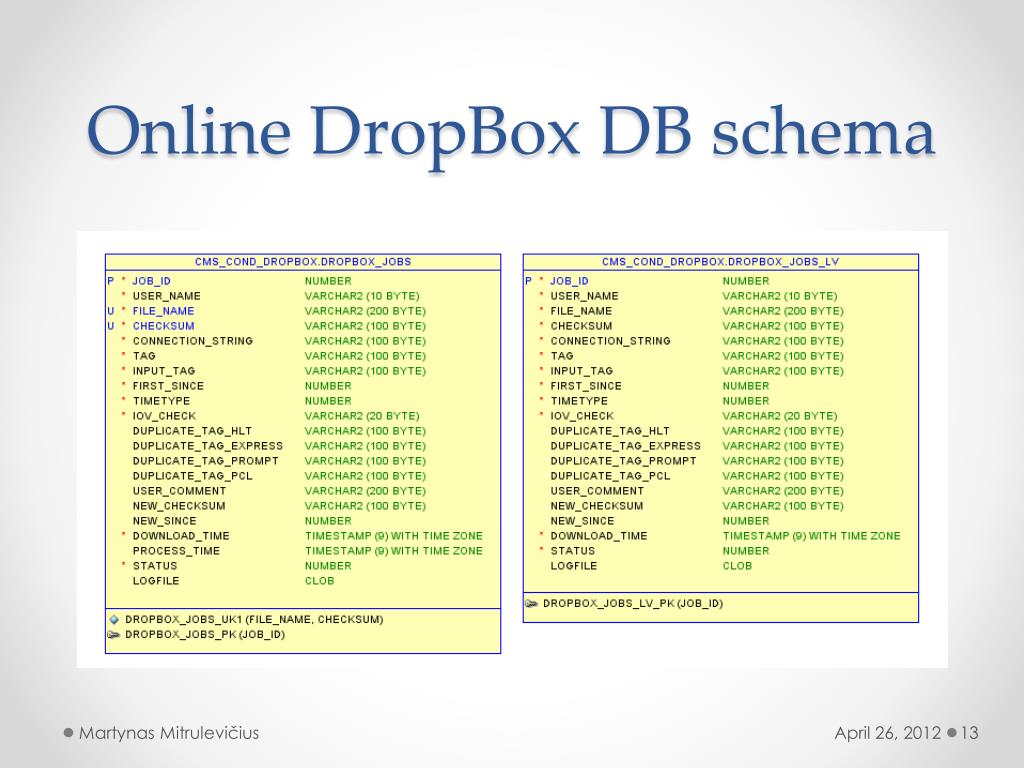The image size is (1024, 768).
Task: Click the PROCESS_TIME TIMESTAMP data type
Action: click(394, 551)
